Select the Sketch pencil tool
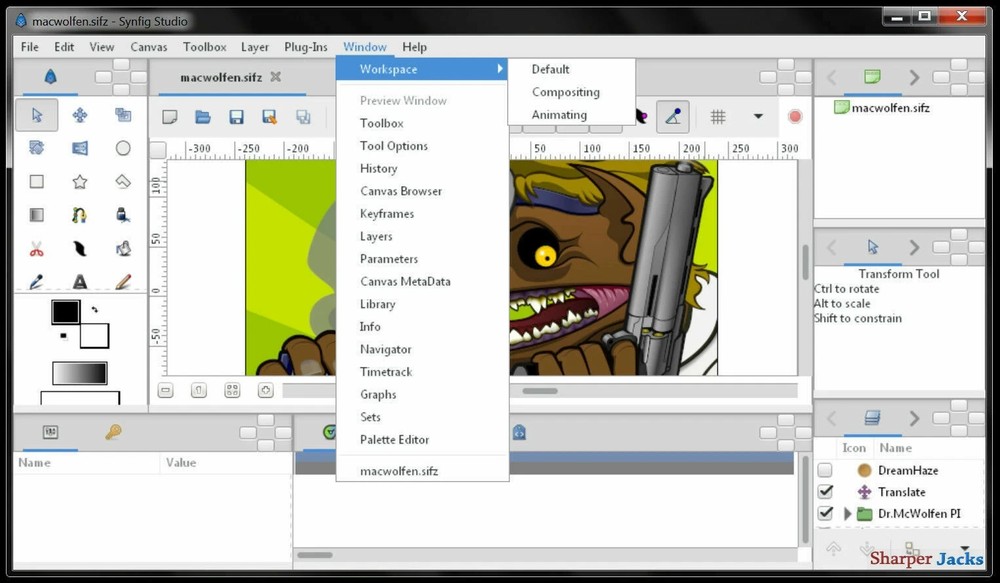The width and height of the screenshot is (1000, 583). pyautogui.click(x=123, y=281)
